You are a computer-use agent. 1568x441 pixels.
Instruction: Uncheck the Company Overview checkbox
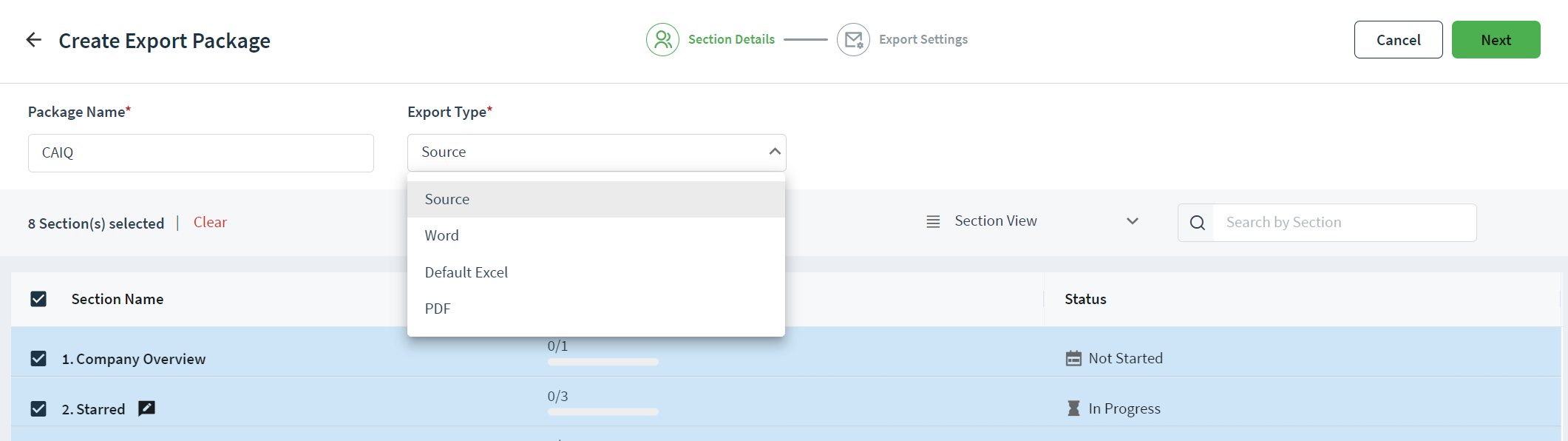pos(38,359)
